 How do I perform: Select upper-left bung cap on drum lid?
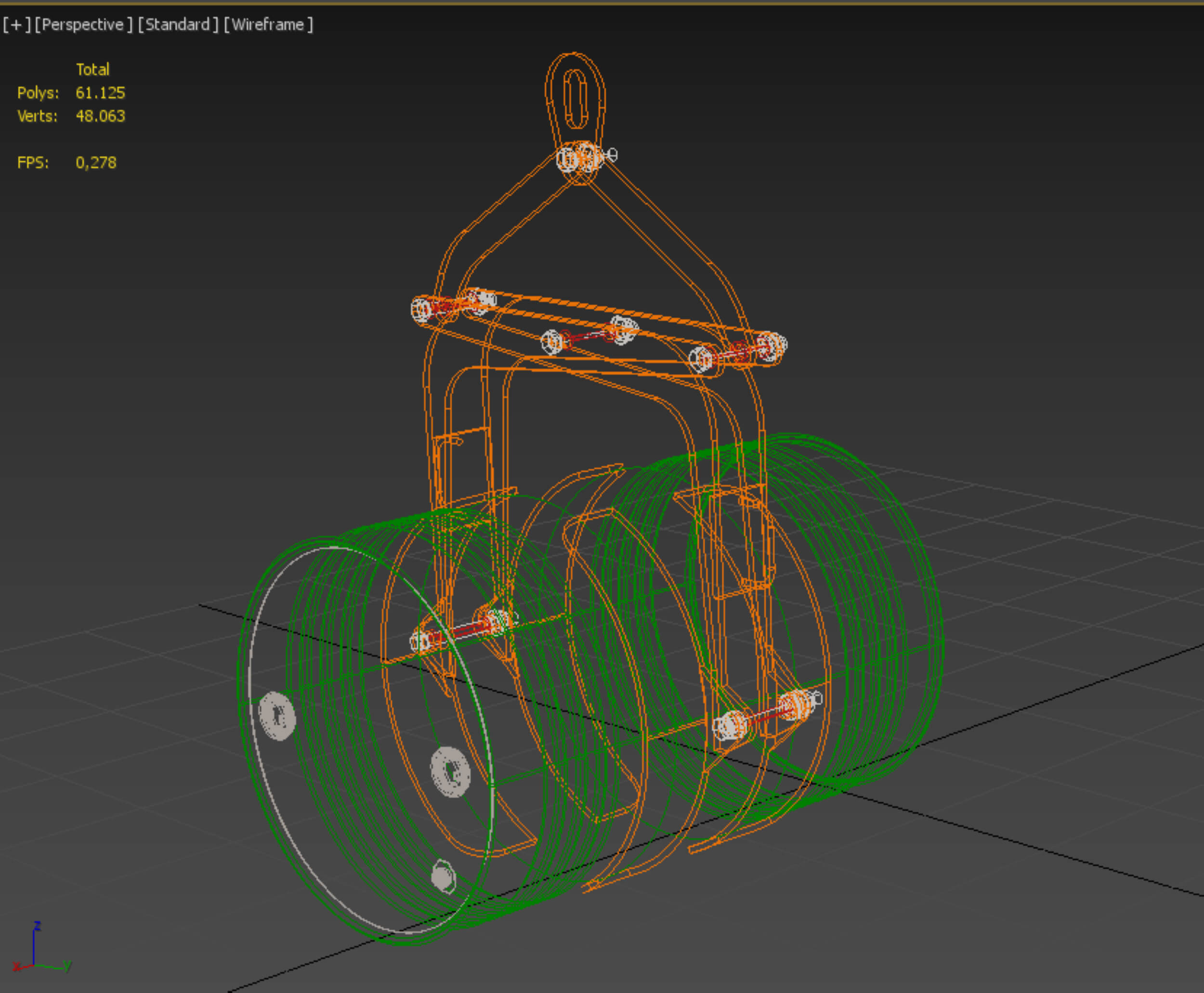pos(277,715)
